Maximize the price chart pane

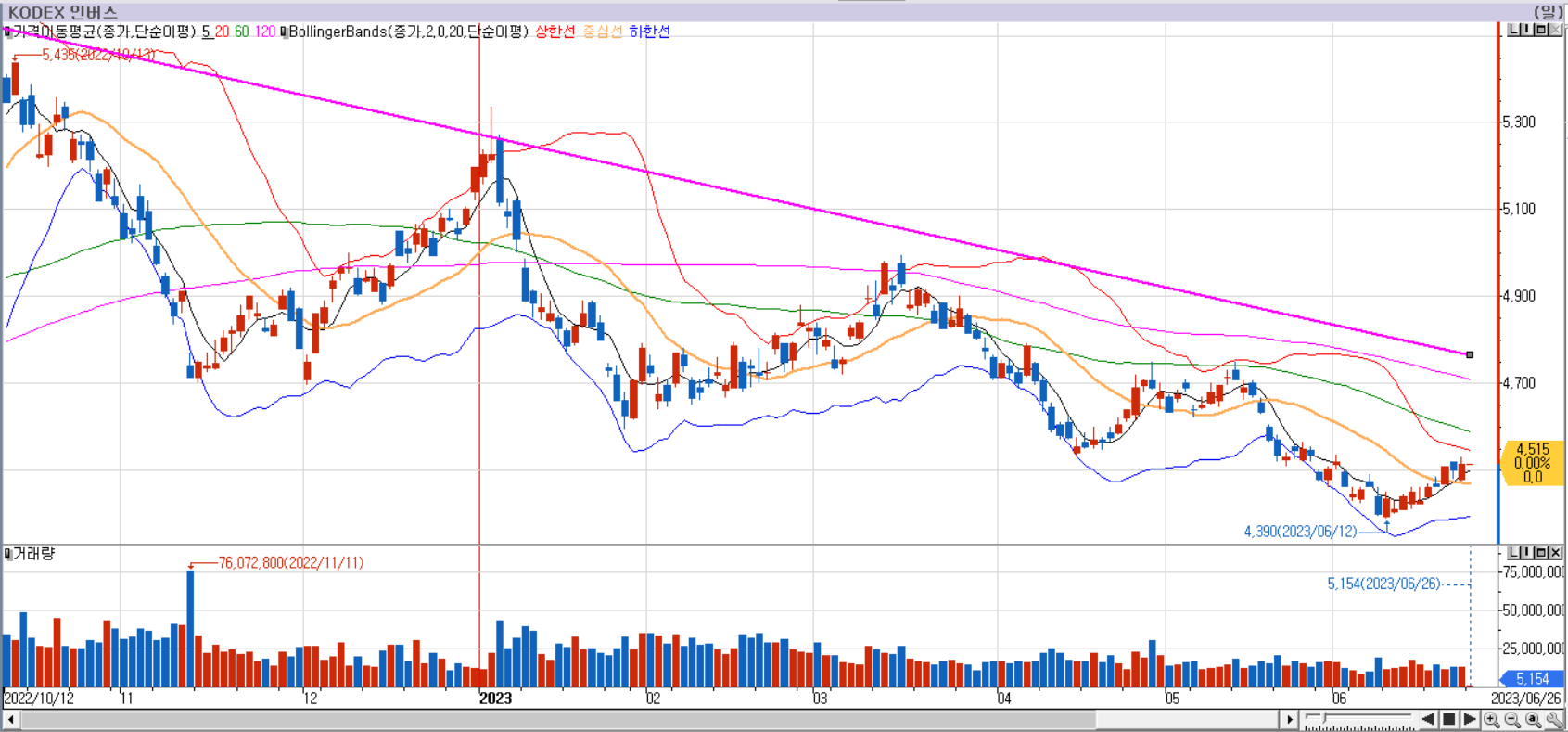[x=1540, y=30]
